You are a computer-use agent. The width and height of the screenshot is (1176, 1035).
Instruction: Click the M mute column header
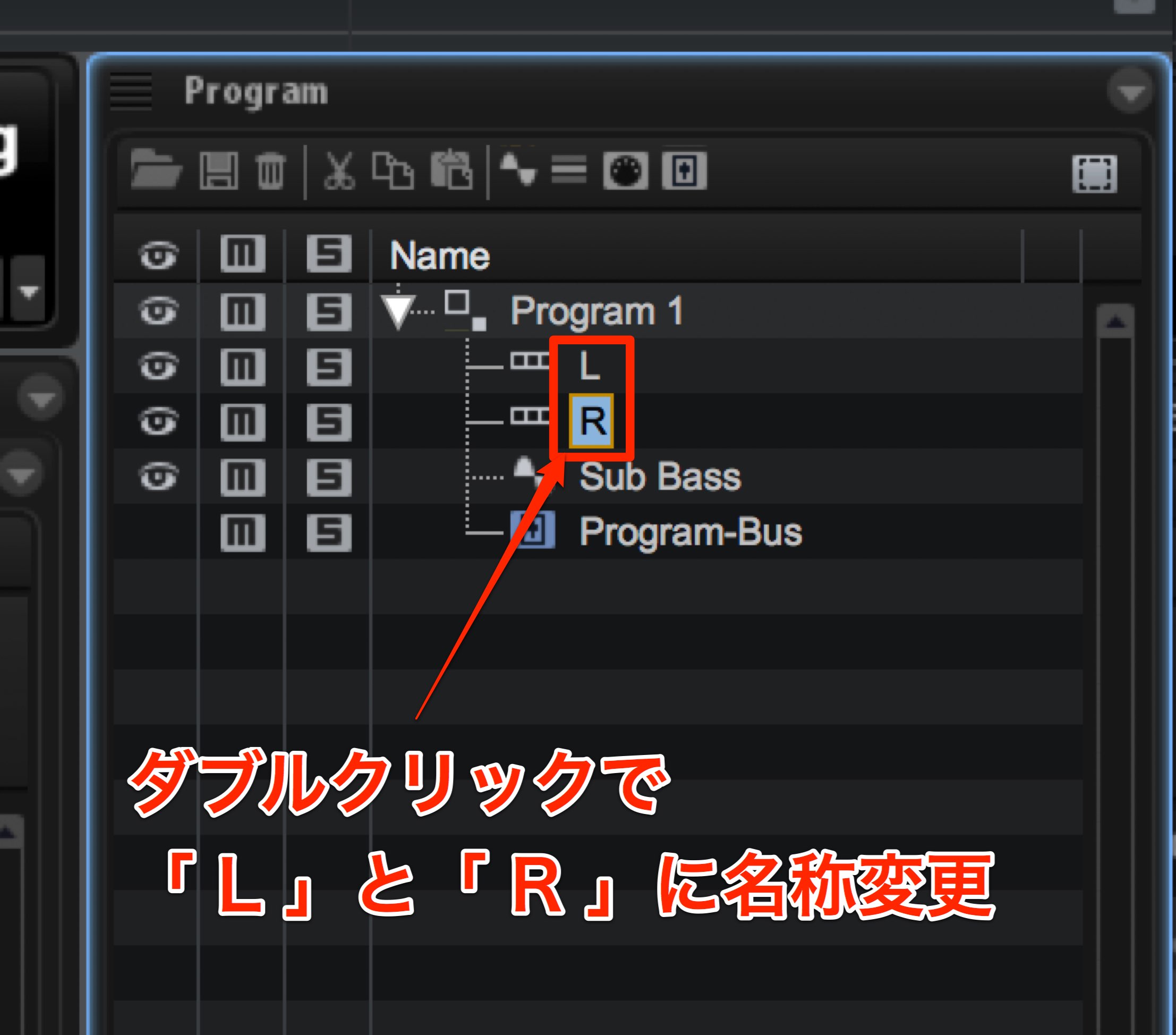click(x=242, y=253)
